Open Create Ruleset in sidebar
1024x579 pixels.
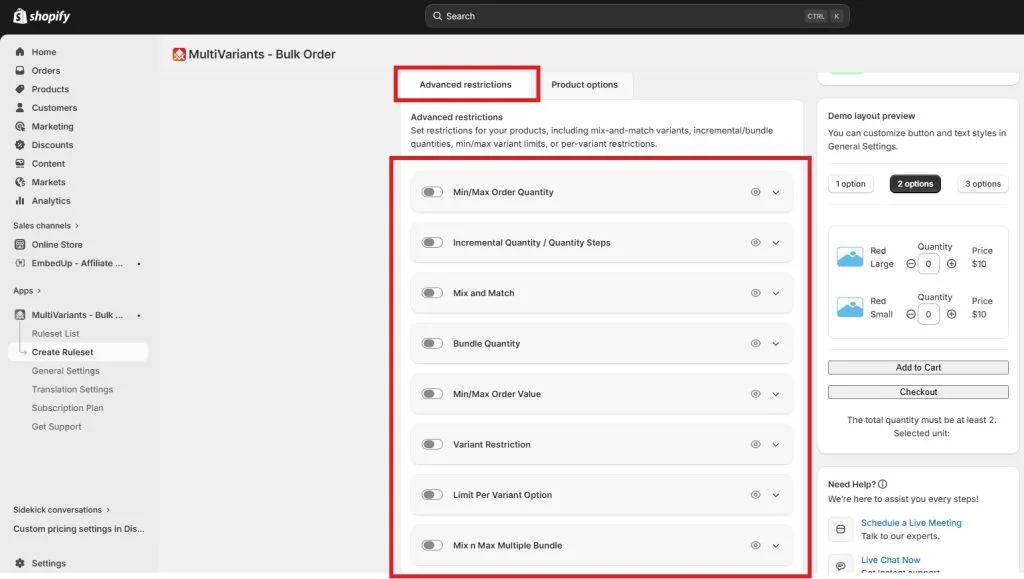point(78,352)
